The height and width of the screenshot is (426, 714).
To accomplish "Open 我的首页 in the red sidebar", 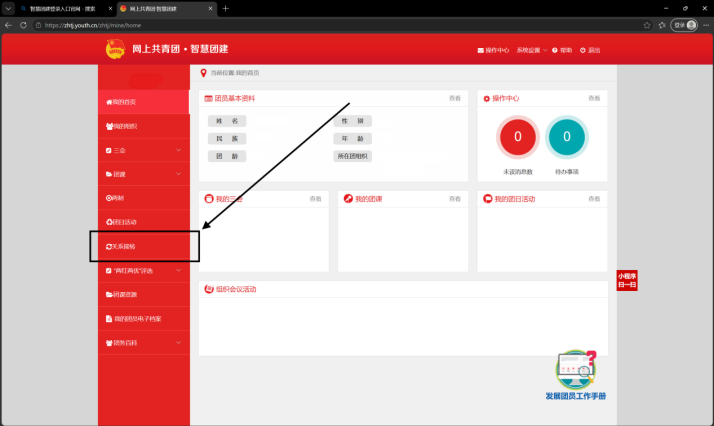I will 143,102.
